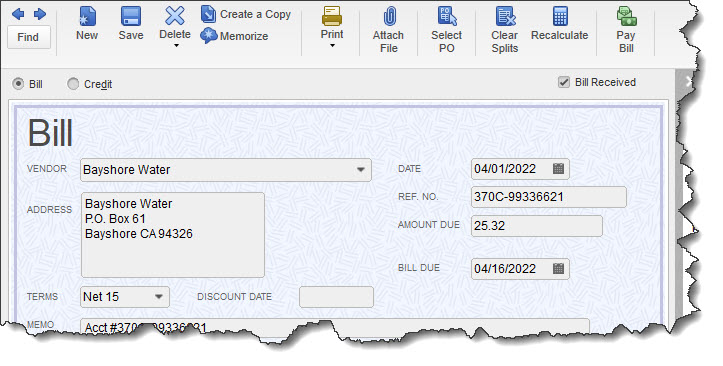723x366 pixels.
Task: Recalculate the bill amount
Action: tap(560, 17)
